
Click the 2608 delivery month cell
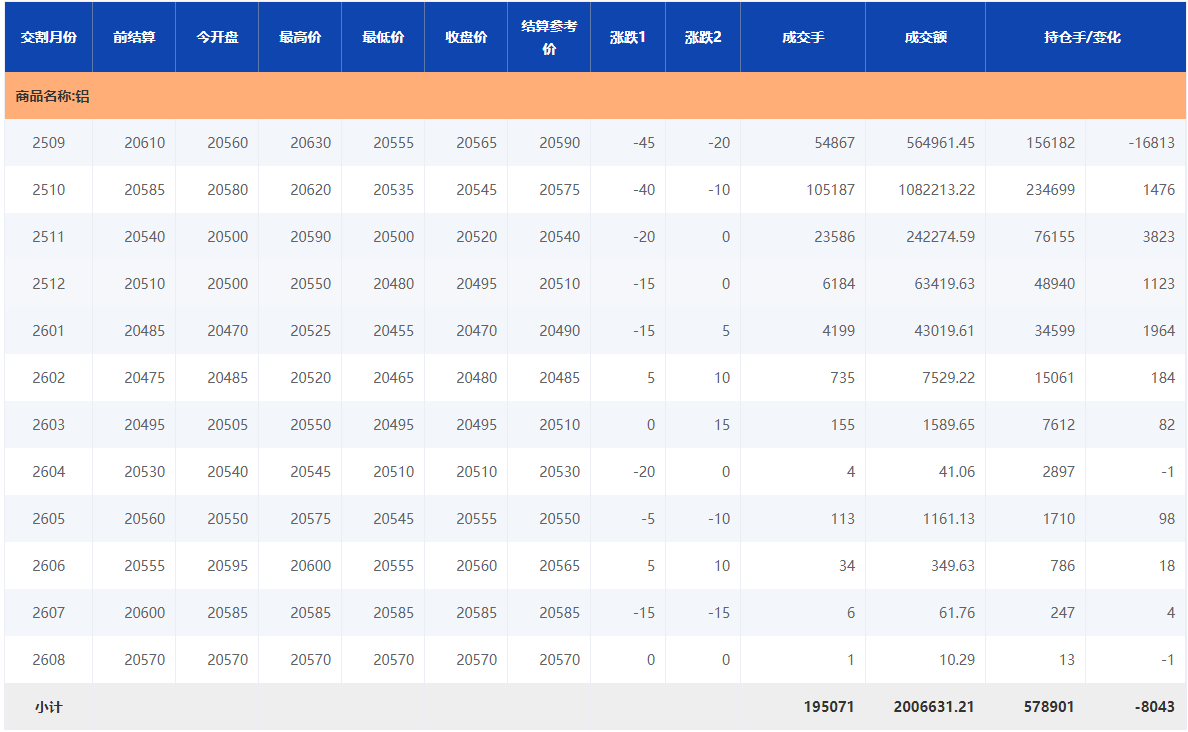tap(48, 660)
